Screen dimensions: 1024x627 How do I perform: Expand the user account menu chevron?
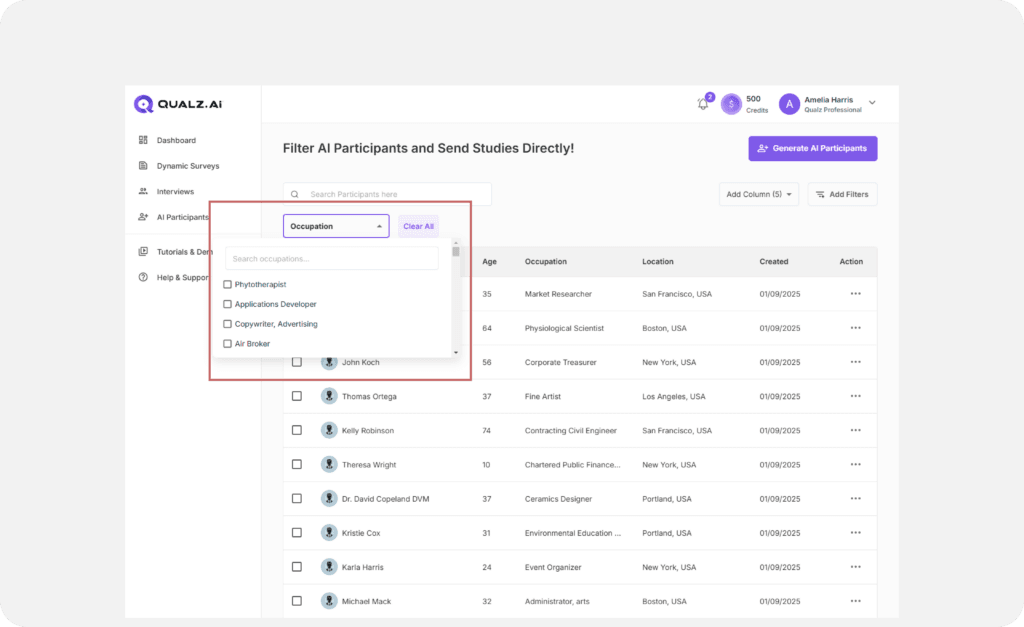[872, 103]
